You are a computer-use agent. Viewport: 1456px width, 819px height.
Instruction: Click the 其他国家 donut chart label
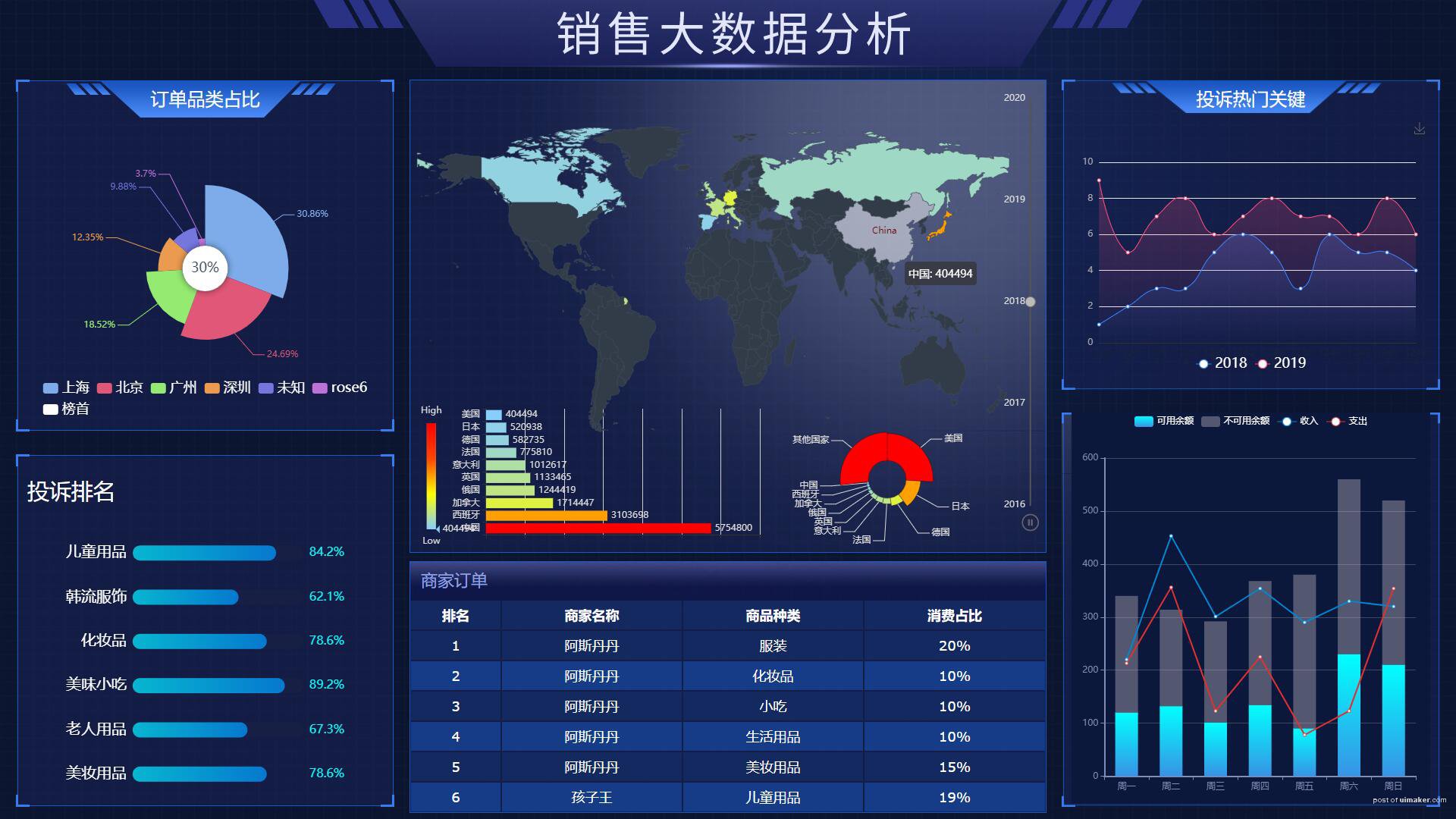coord(811,440)
